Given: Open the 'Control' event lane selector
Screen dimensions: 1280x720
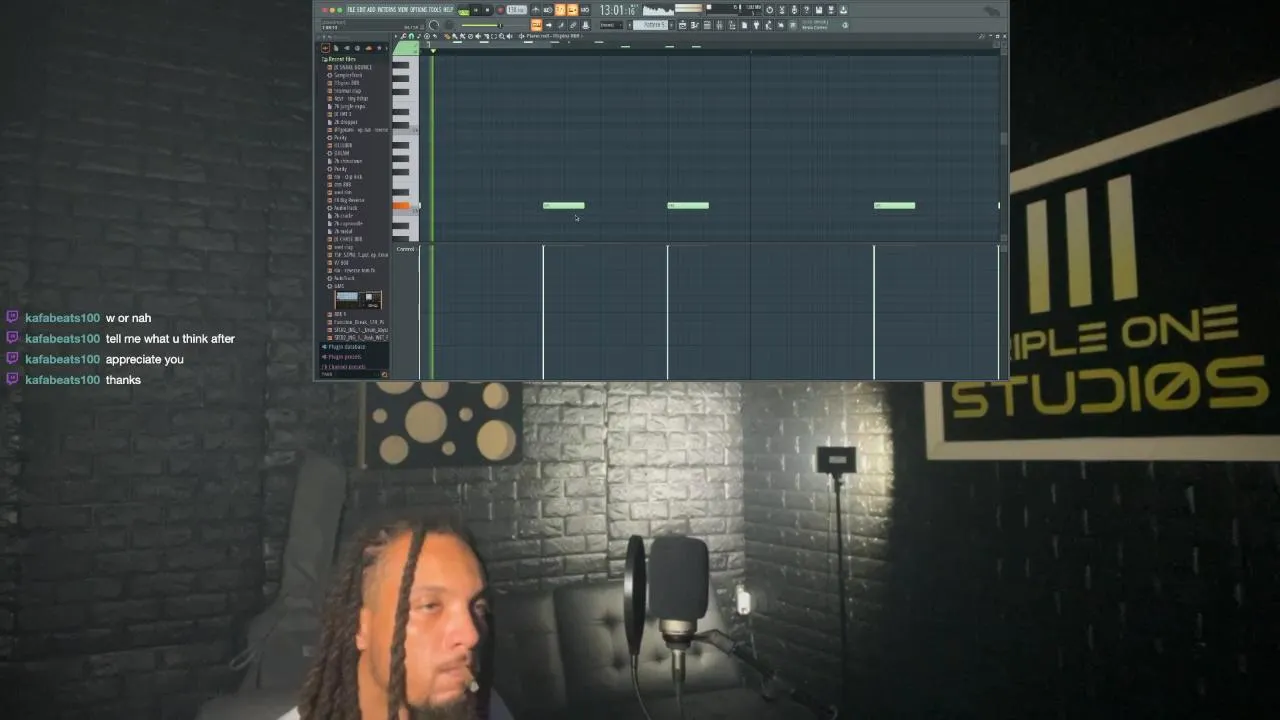Looking at the screenshot, I should pos(405,249).
